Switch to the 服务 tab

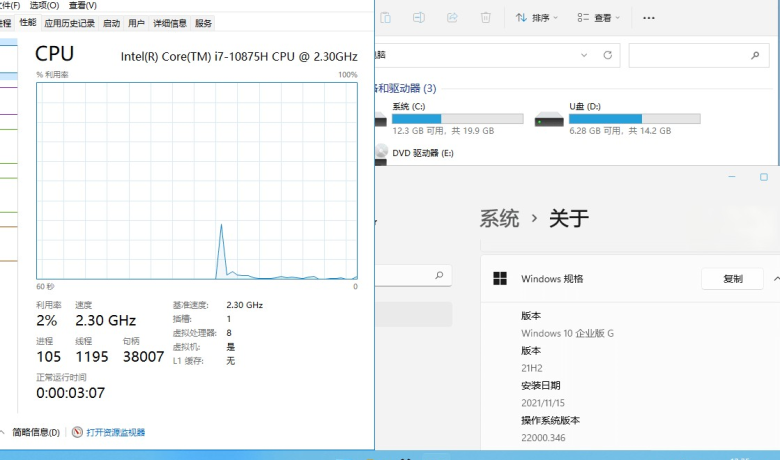point(203,23)
